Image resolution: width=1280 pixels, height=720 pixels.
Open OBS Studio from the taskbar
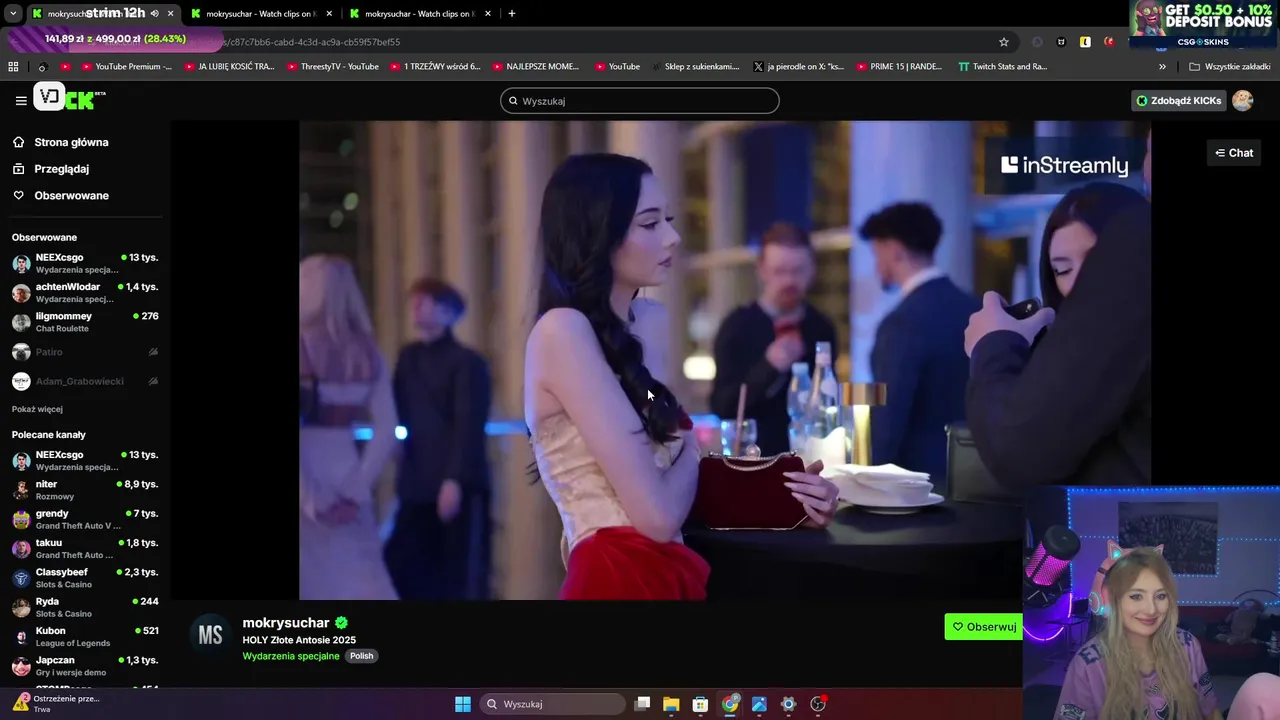point(818,704)
